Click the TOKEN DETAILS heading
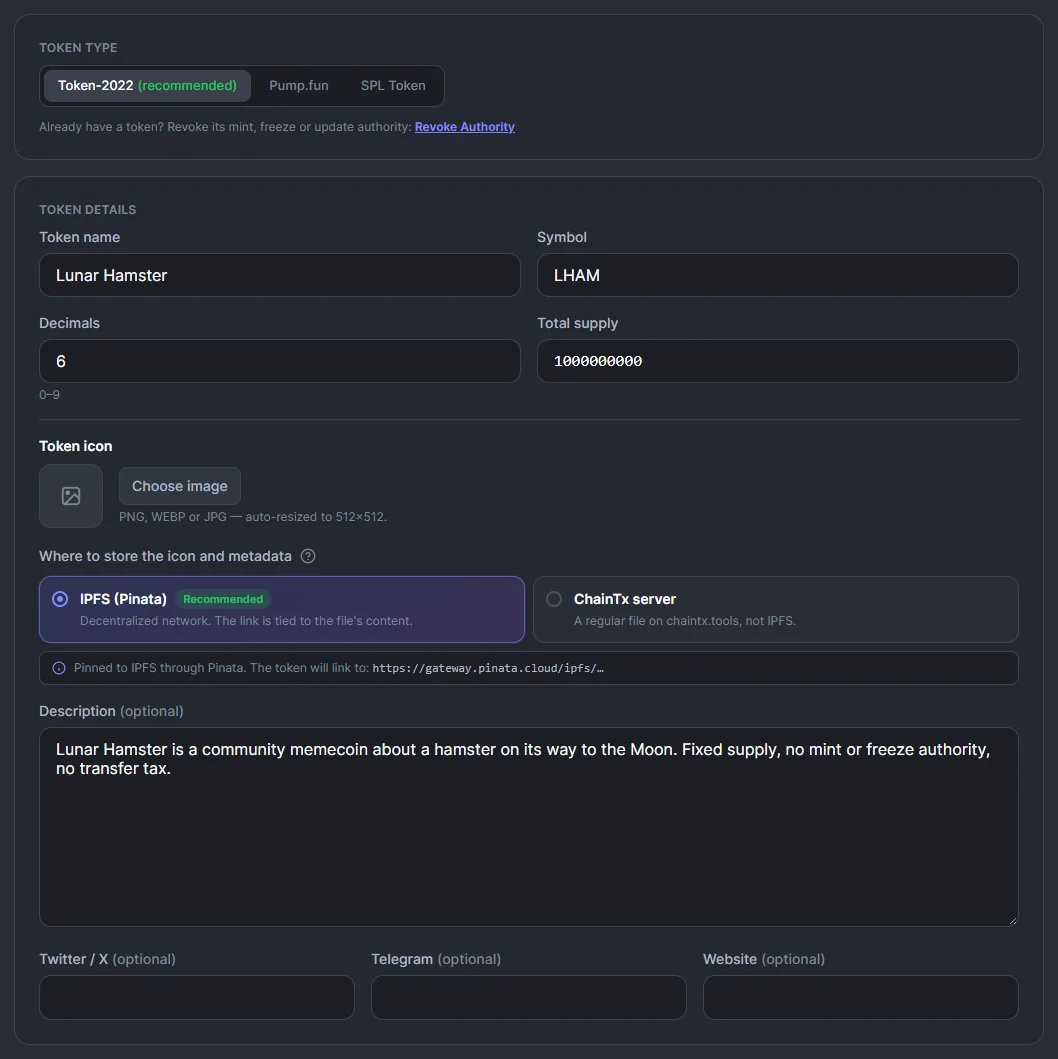Screen dimensions: 1058x1059 click(88, 210)
